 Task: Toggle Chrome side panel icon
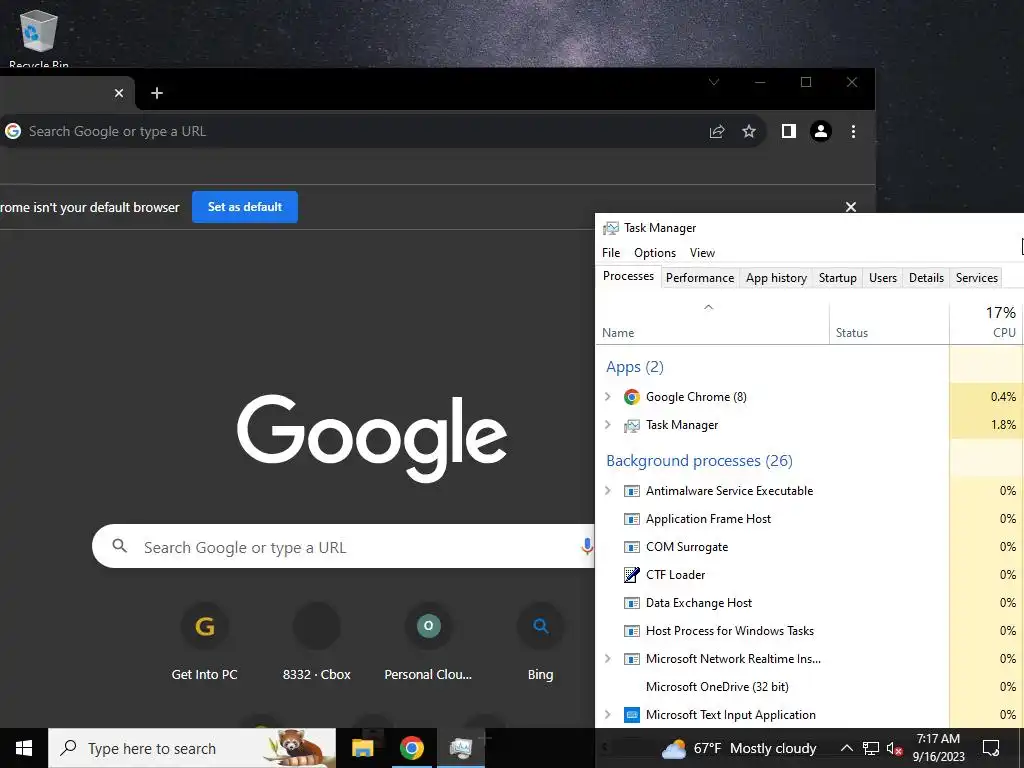(788, 131)
